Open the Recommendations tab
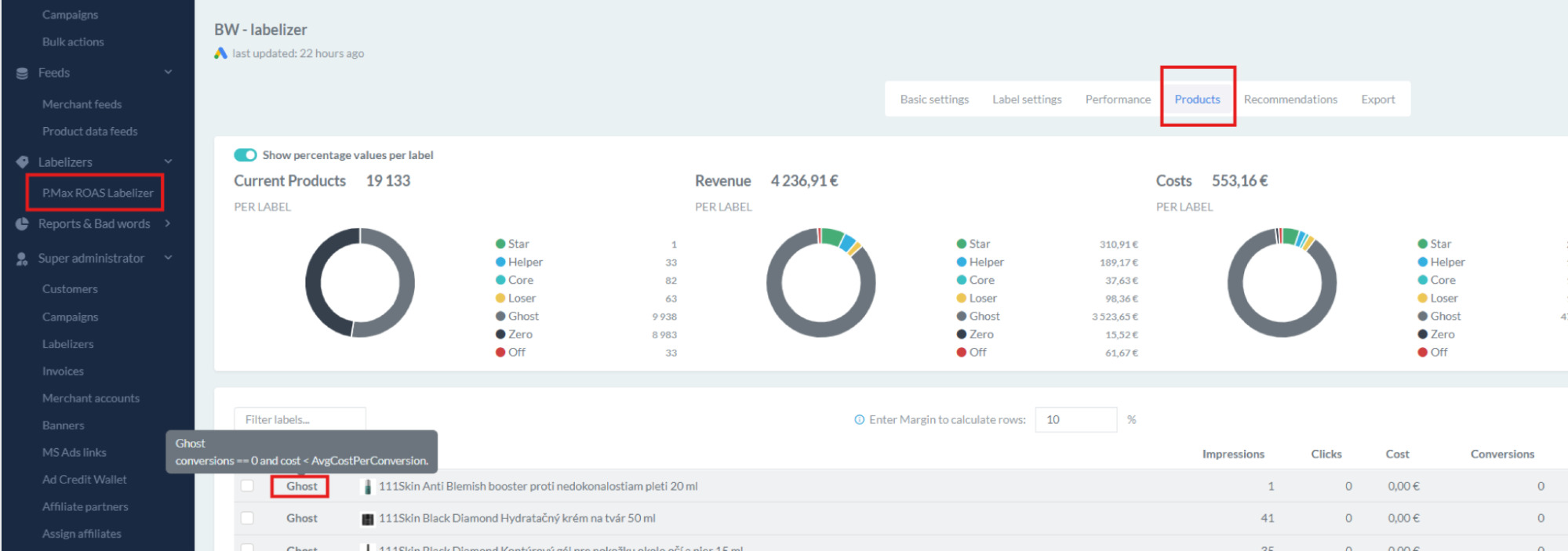The width and height of the screenshot is (1568, 551). [1290, 100]
